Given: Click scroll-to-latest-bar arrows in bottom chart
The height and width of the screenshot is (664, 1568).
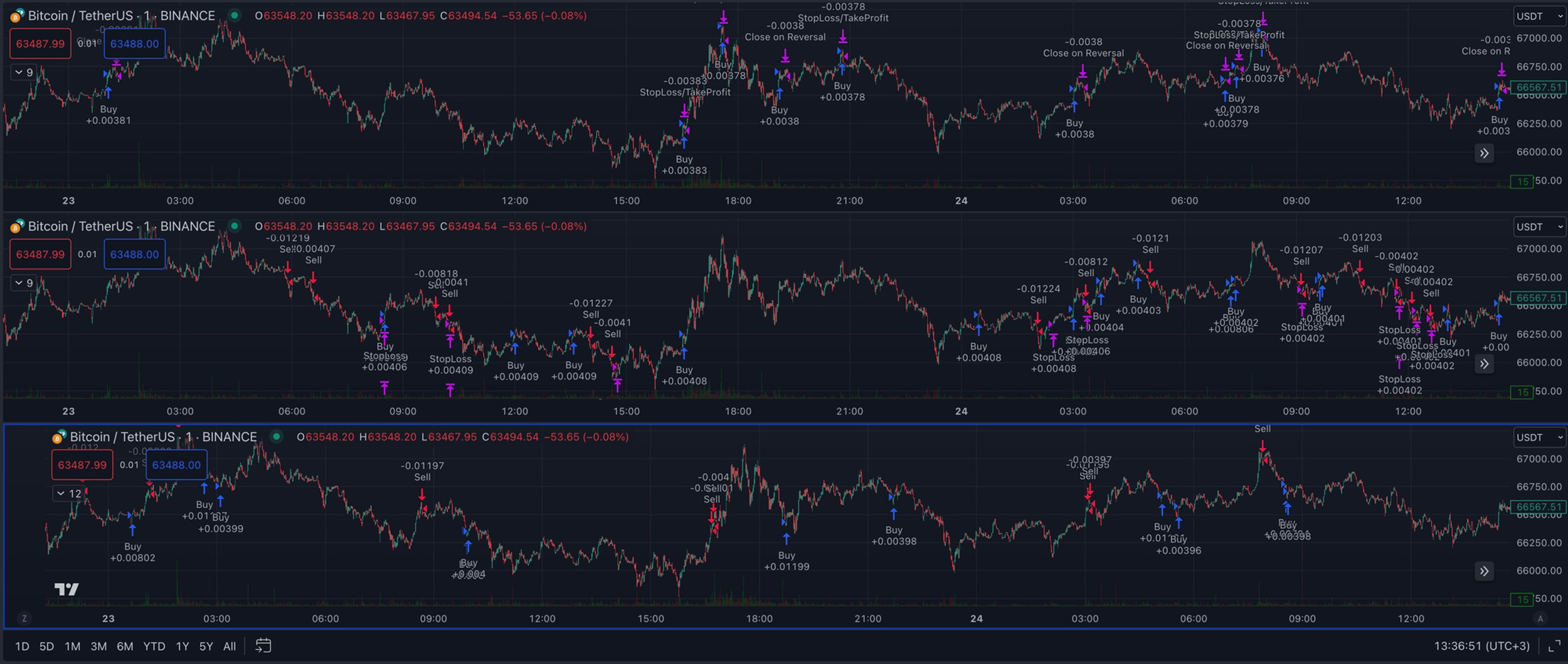Looking at the screenshot, I should point(1484,571).
